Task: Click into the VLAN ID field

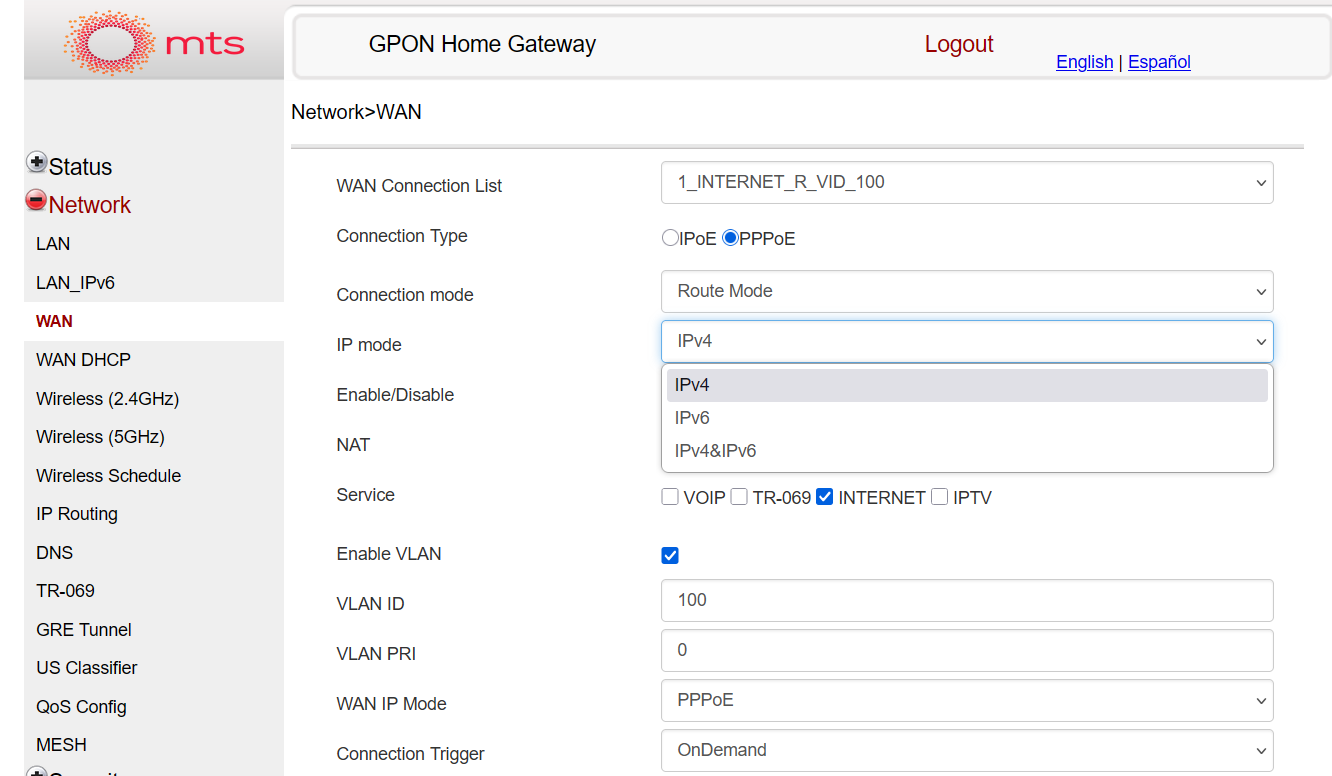Action: point(967,600)
